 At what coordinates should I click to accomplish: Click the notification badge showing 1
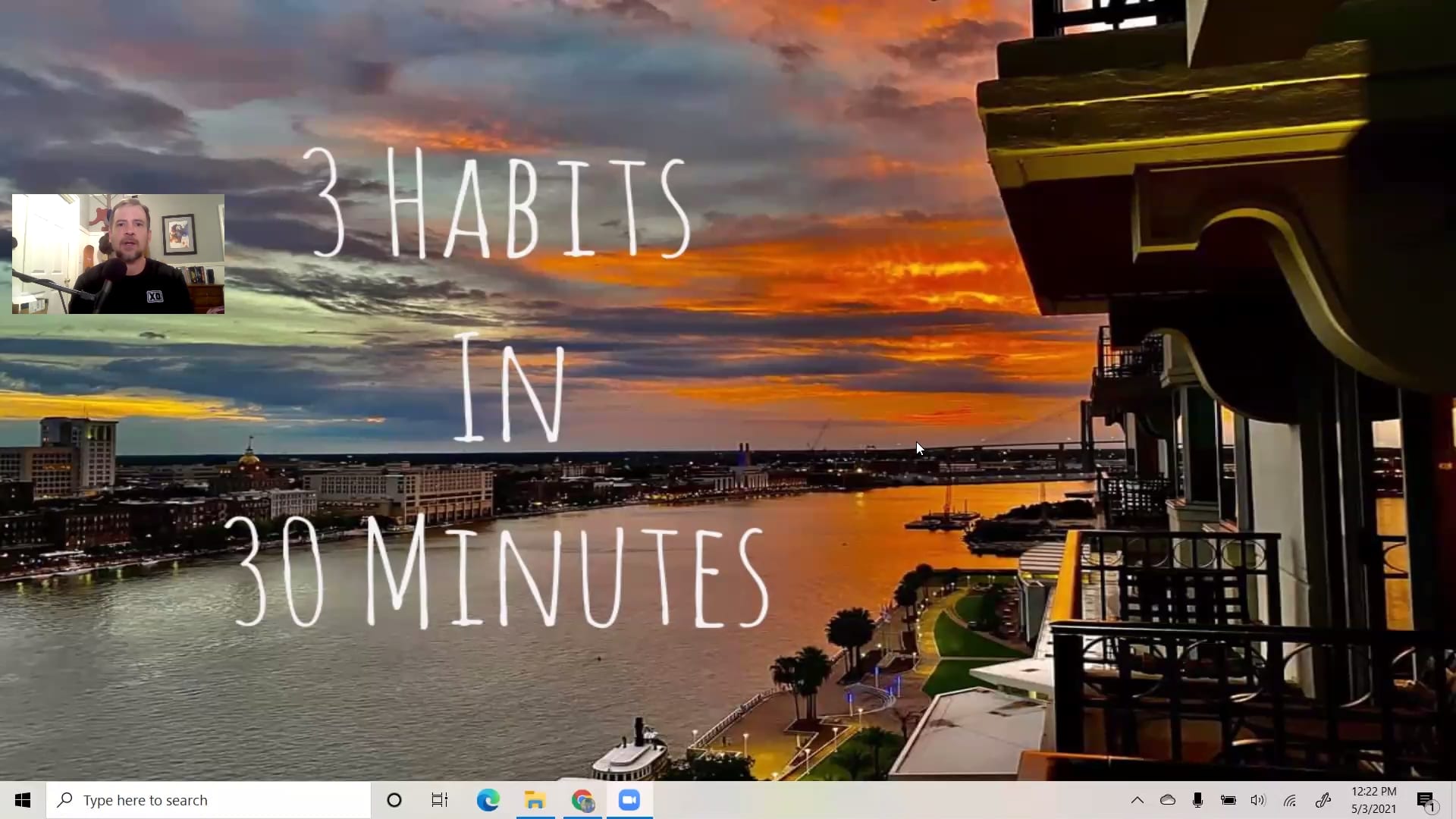coord(1433,808)
